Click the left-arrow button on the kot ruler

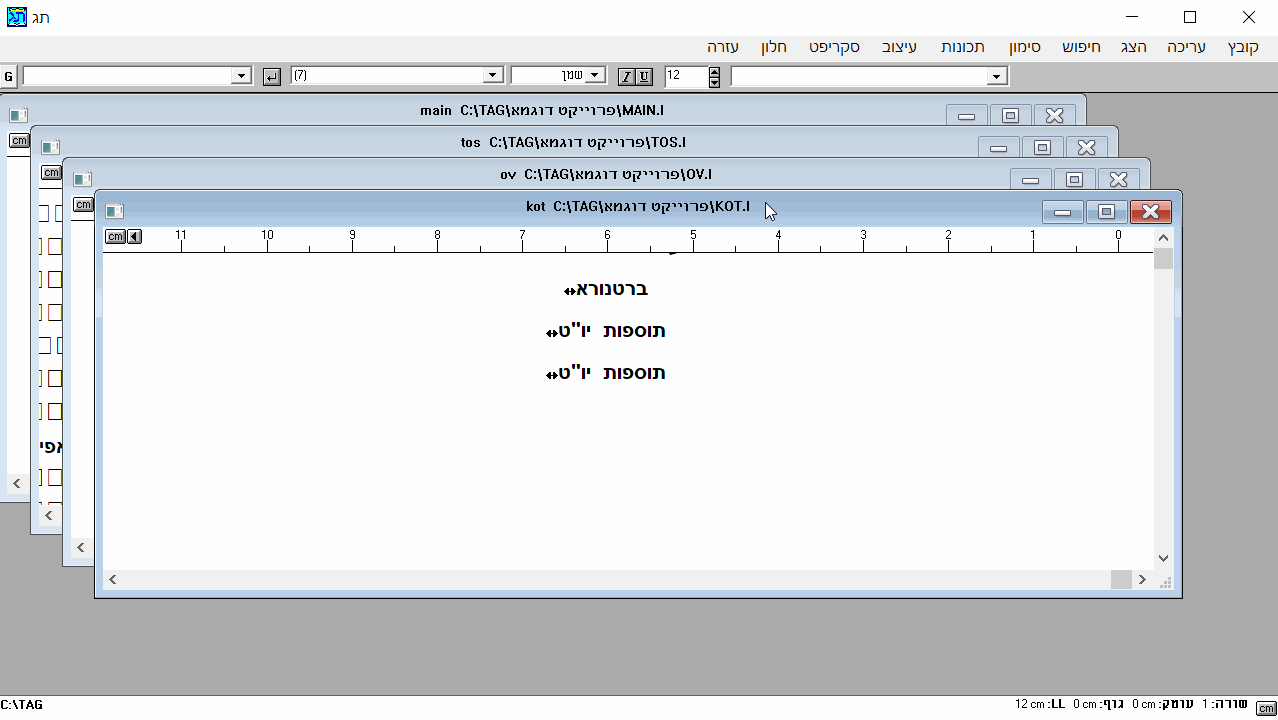pos(135,236)
